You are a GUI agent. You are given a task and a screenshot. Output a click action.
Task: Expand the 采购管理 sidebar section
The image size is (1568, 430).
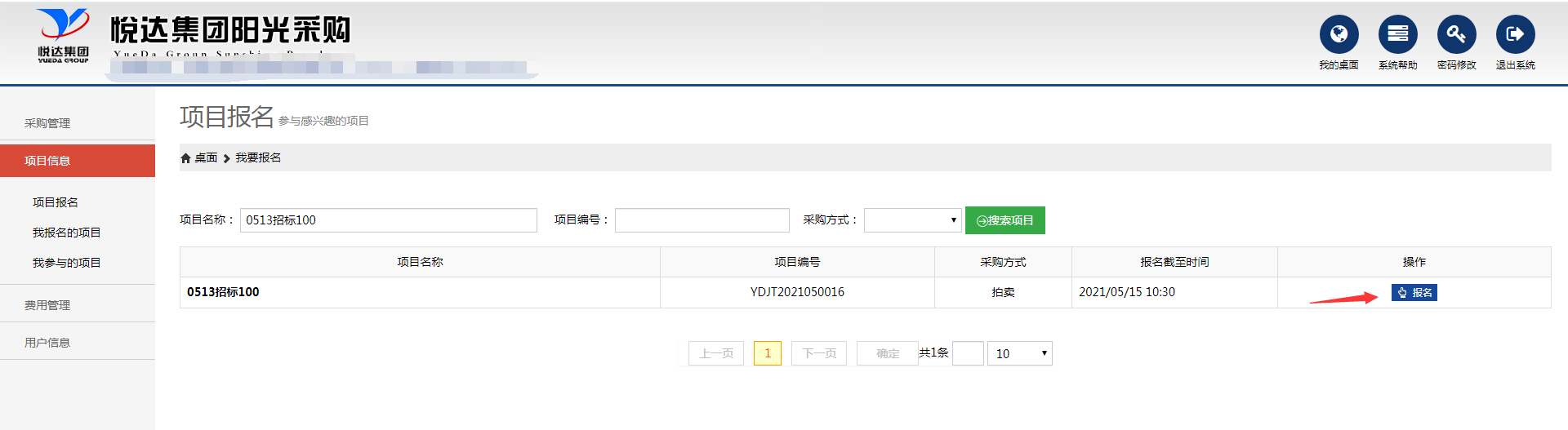pos(47,123)
